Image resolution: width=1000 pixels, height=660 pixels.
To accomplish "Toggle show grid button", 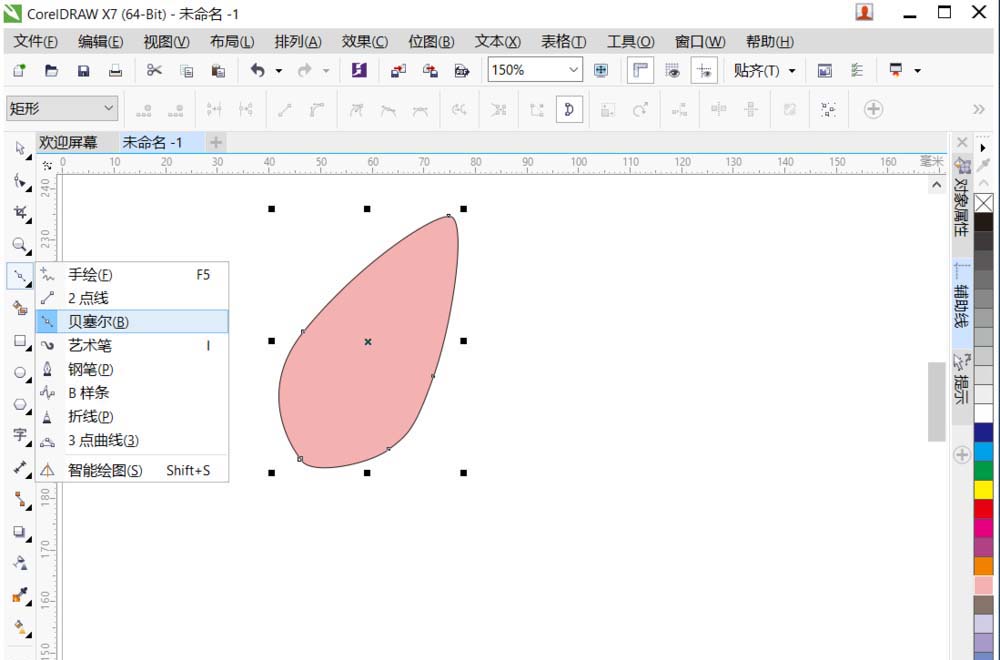I will click(x=673, y=71).
